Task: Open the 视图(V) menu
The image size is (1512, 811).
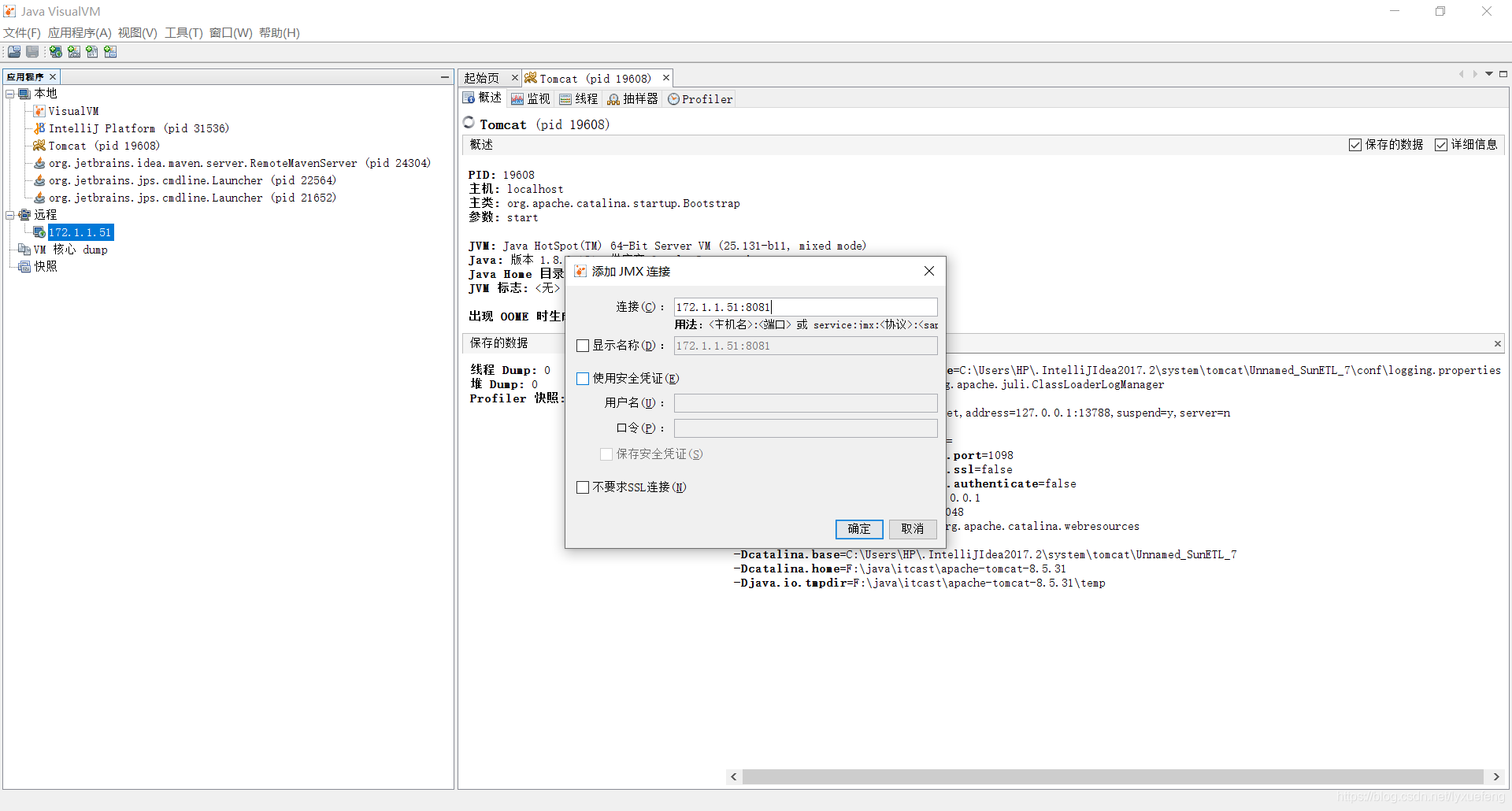Action: pos(138,33)
